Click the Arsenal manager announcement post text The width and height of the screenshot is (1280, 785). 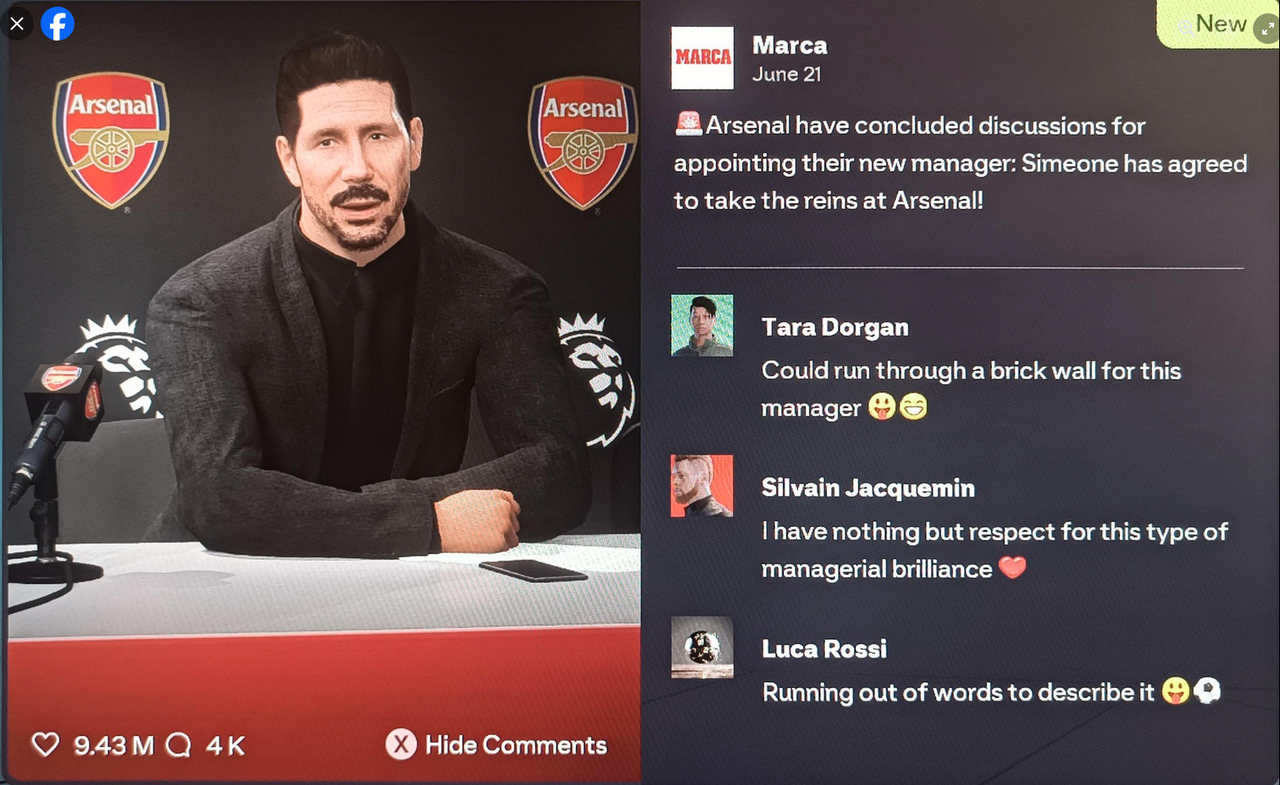960,163
